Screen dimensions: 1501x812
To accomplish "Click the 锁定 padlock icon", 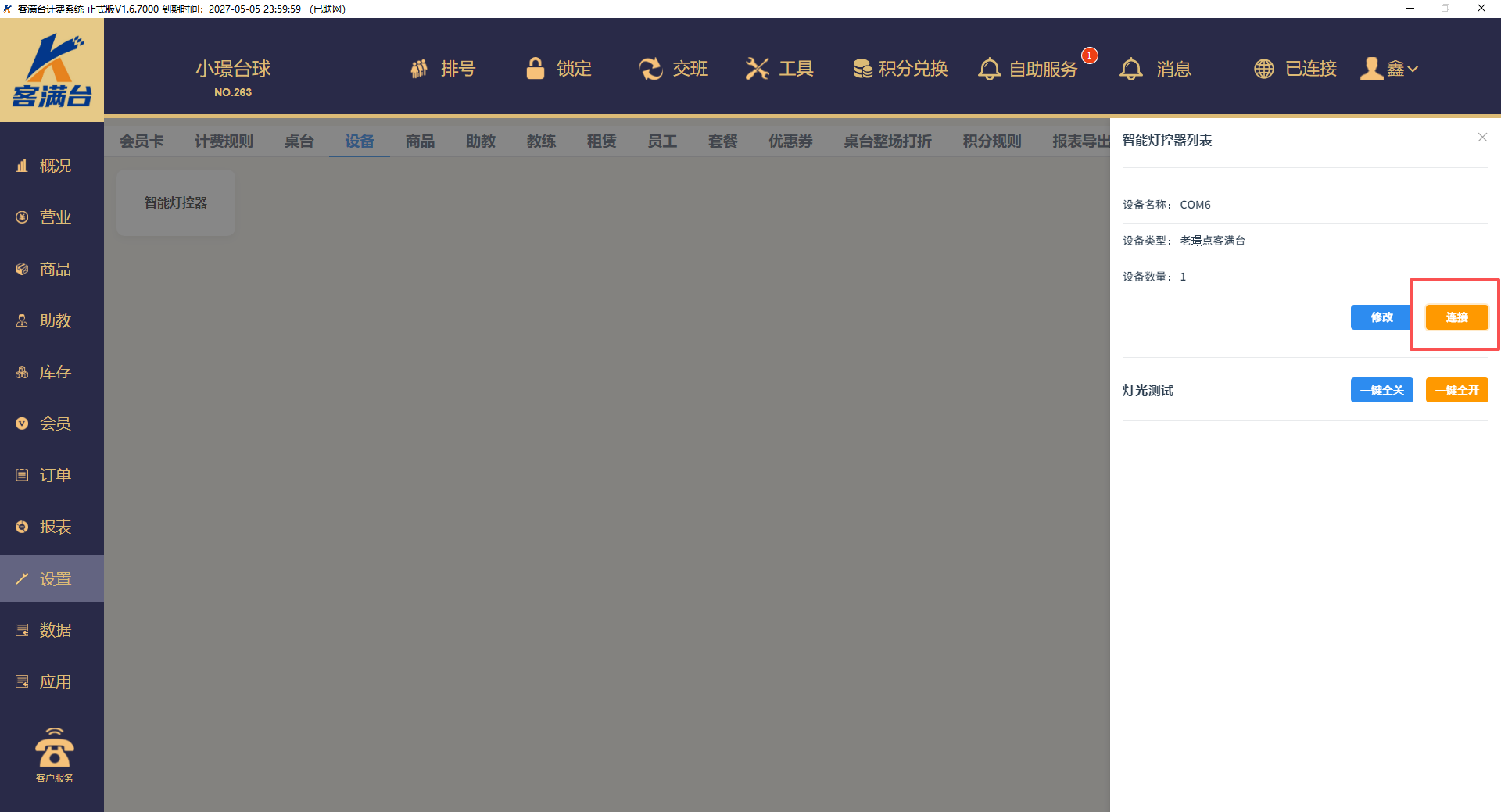I will click(x=536, y=69).
